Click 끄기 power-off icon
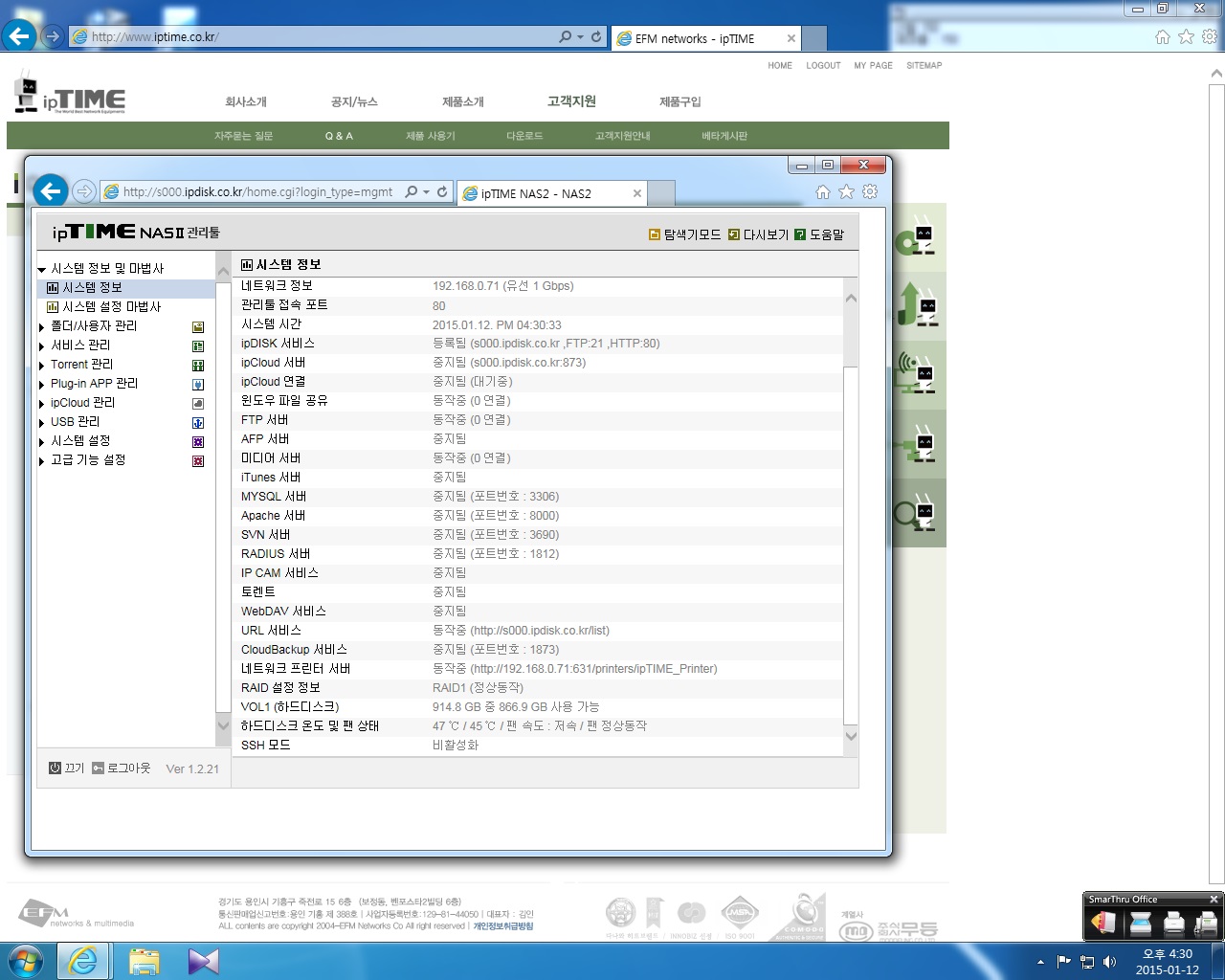The image size is (1225, 980). (x=55, y=768)
